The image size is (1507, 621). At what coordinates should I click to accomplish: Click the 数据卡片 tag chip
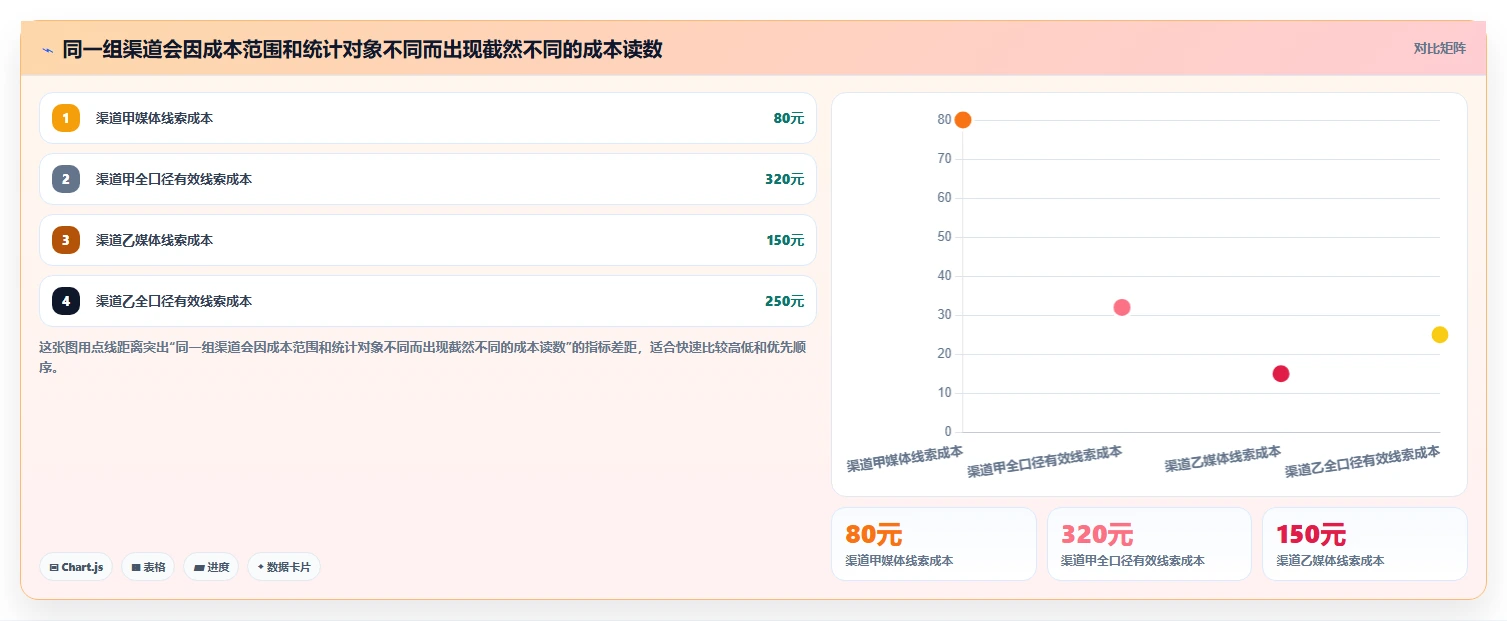pyautogui.click(x=284, y=567)
